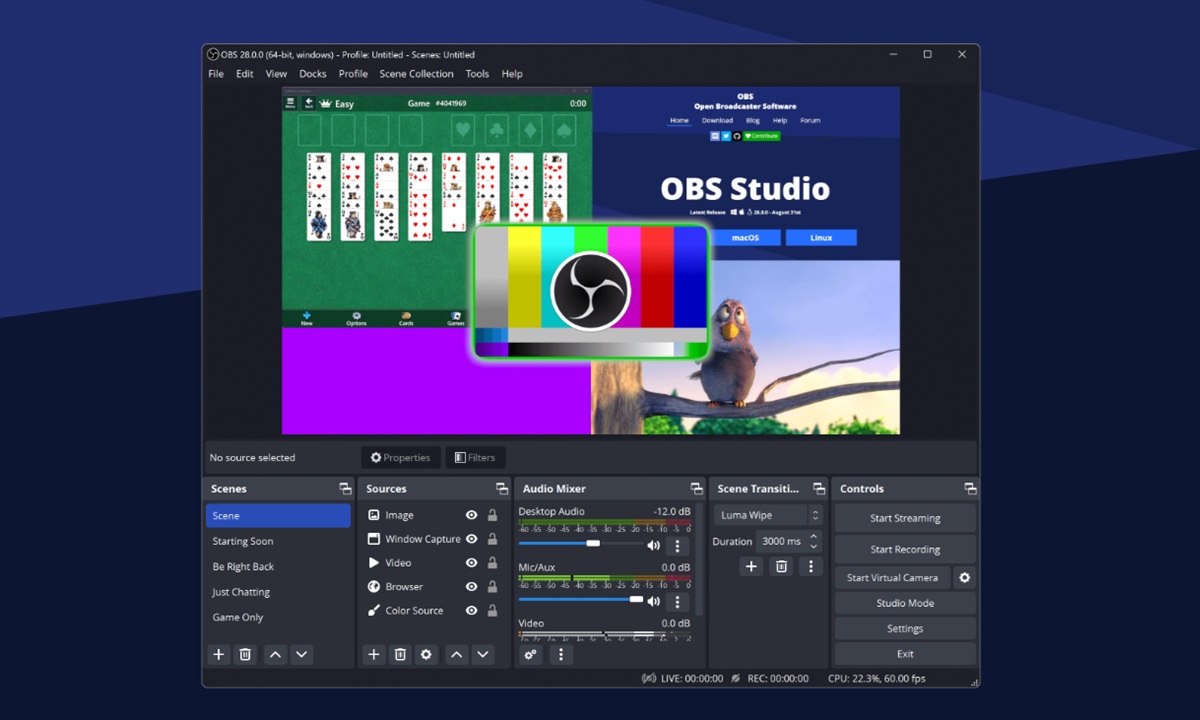
Task: Open advanced audio properties gear in Audio Mixer
Action: coord(530,653)
